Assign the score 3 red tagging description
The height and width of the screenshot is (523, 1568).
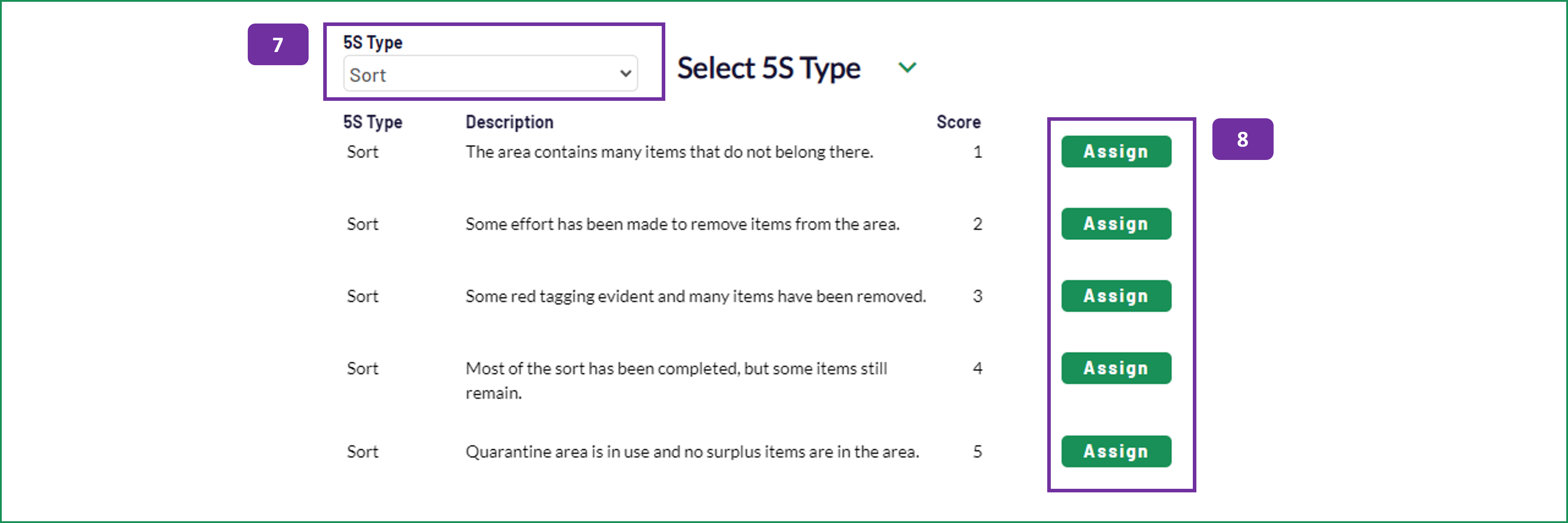pos(1116,296)
